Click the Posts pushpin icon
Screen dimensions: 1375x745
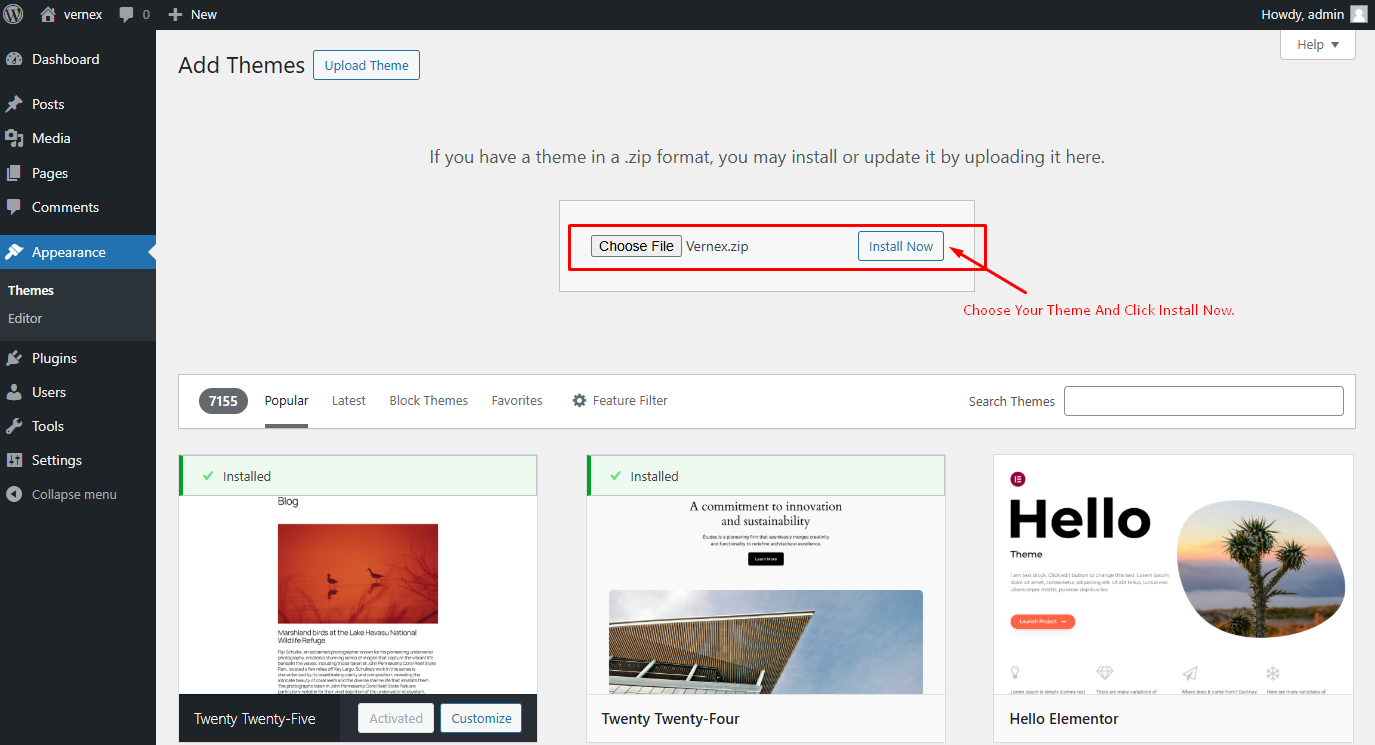point(14,104)
